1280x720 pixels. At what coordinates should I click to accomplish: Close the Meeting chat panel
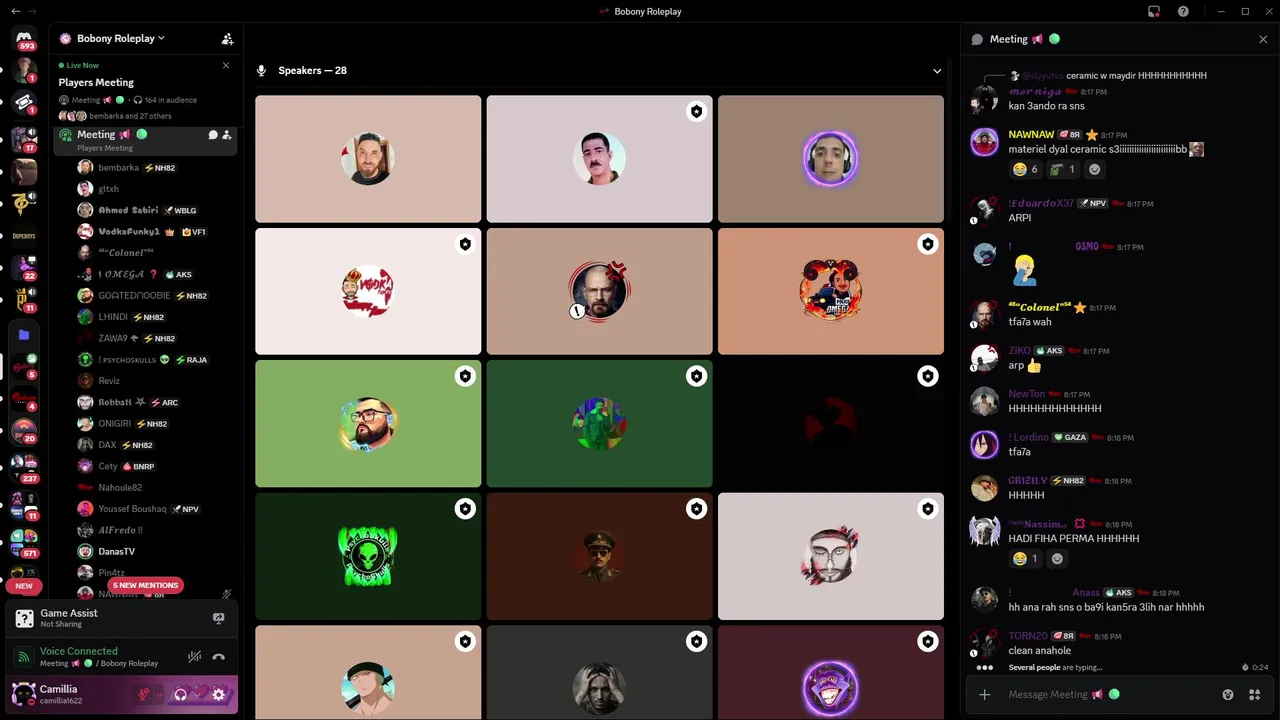click(1263, 39)
